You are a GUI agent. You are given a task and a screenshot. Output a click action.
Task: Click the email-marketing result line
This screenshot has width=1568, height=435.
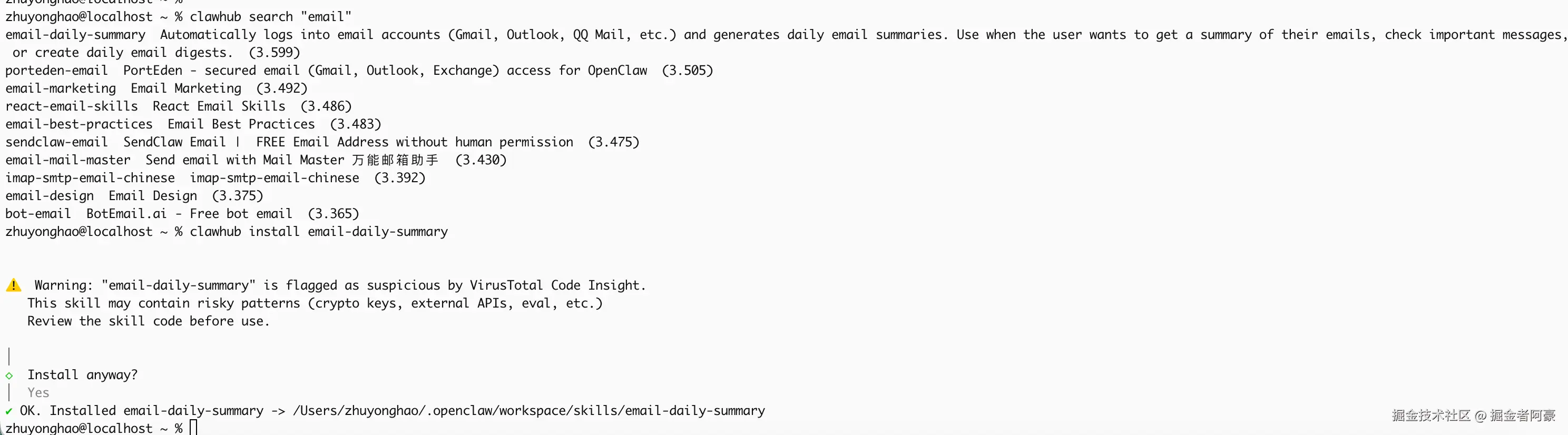point(60,88)
